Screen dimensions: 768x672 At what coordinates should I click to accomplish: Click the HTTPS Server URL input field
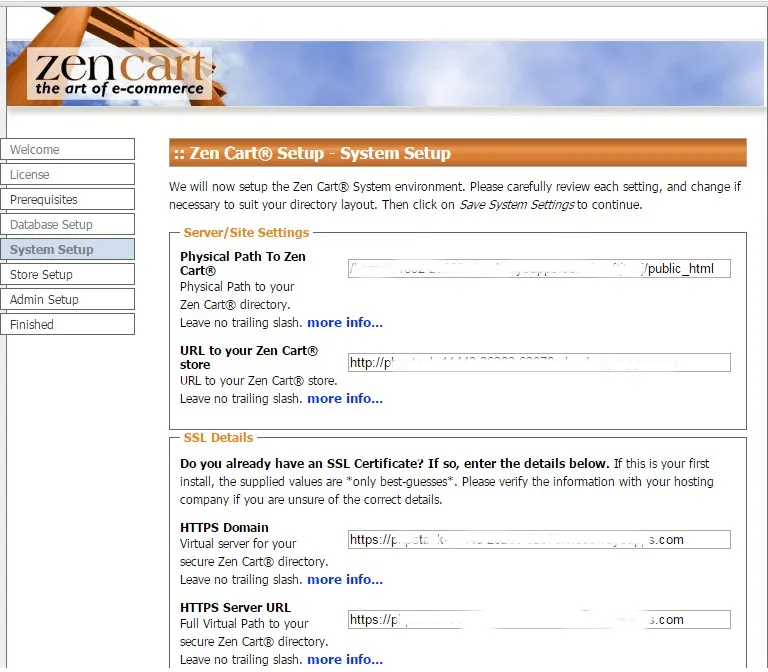(539, 619)
